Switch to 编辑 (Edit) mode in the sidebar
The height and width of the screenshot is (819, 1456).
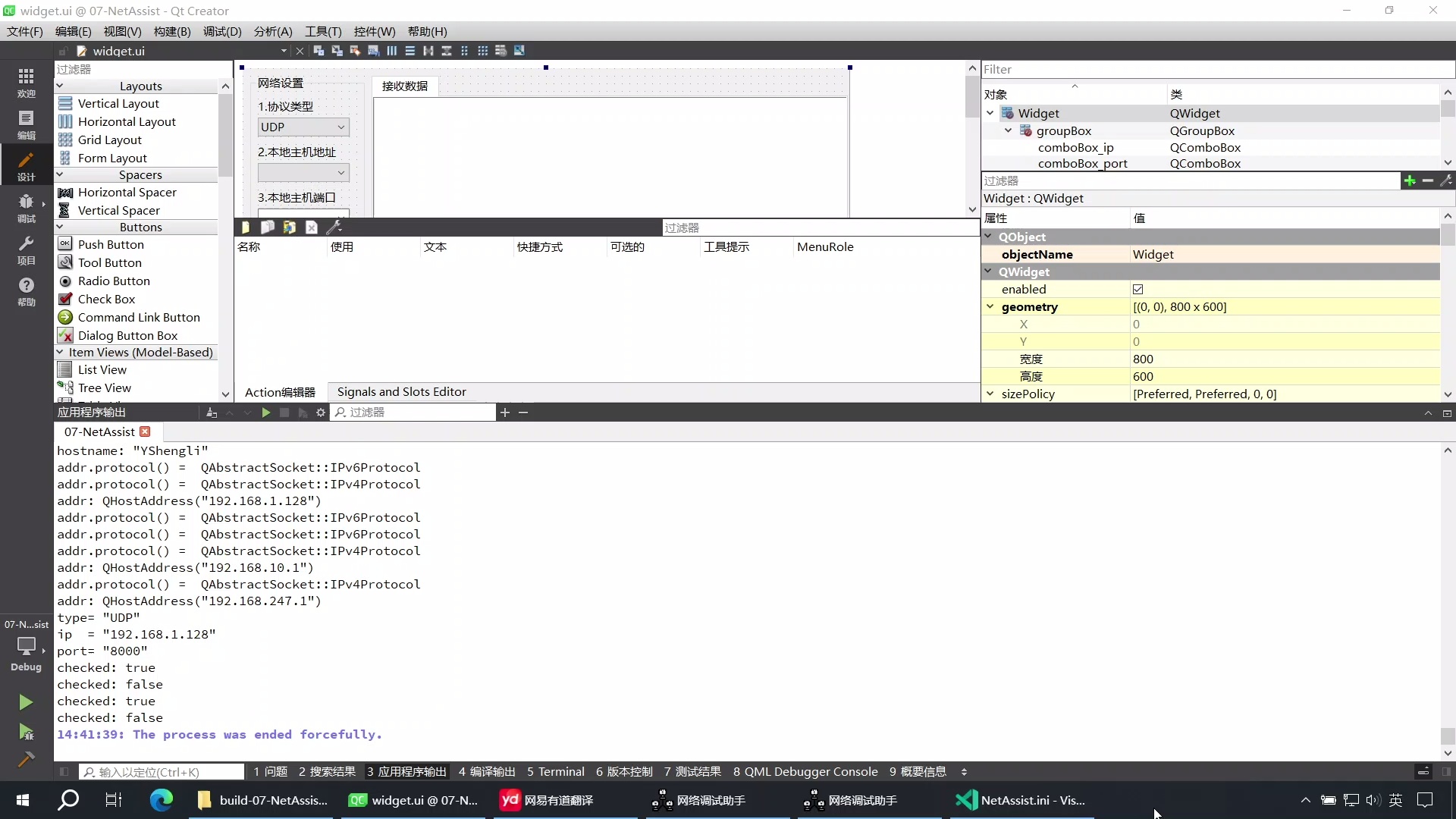pyautogui.click(x=26, y=124)
